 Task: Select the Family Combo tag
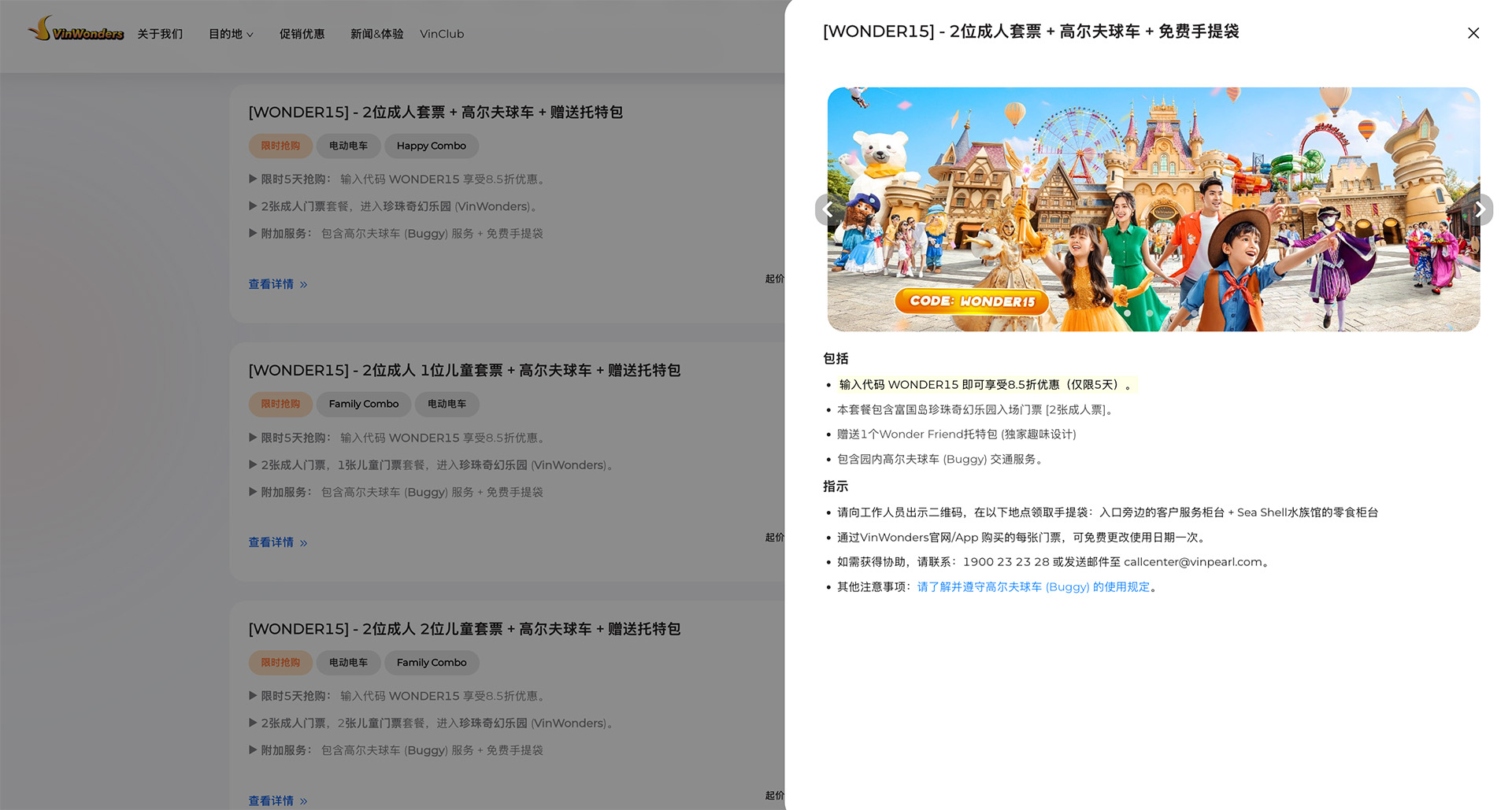[x=363, y=404]
